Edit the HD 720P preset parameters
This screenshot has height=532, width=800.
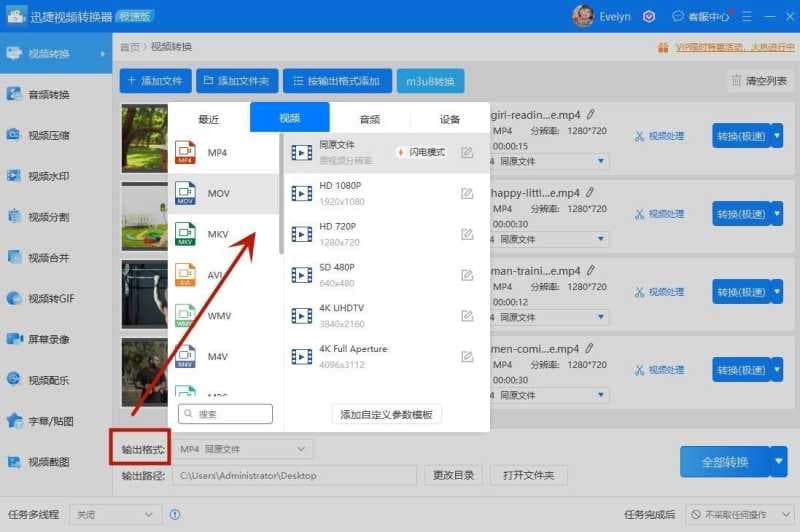tap(467, 234)
